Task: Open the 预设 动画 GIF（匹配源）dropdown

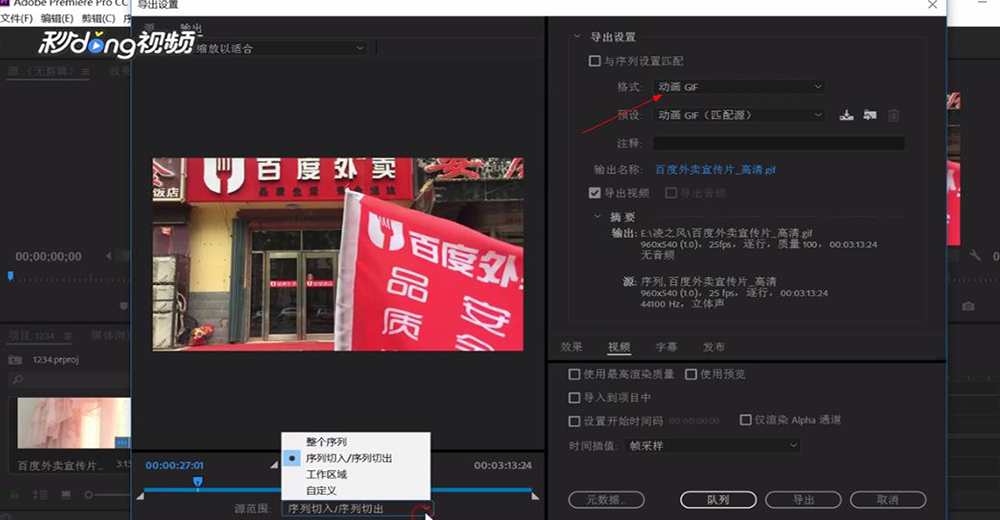Action: coord(739,115)
